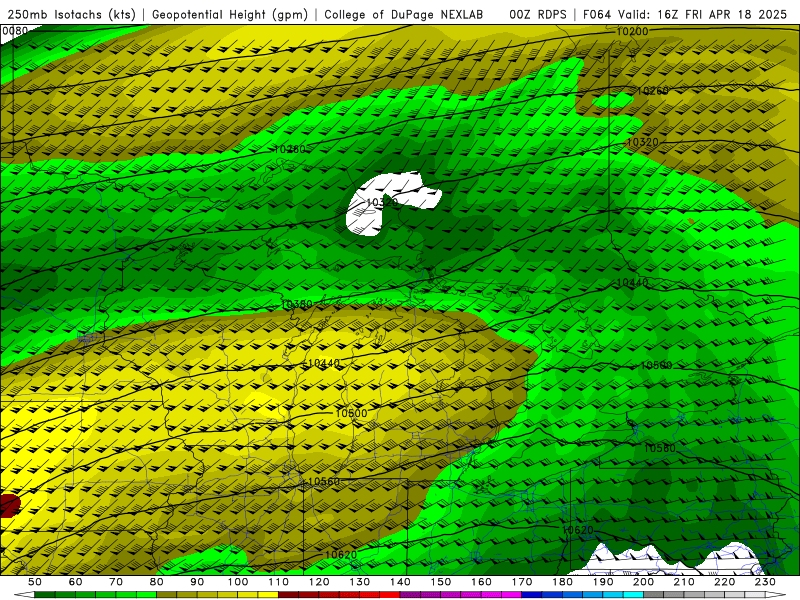Click the '180' value on the color scale
This screenshot has width=800, height=600.
click(x=562, y=582)
